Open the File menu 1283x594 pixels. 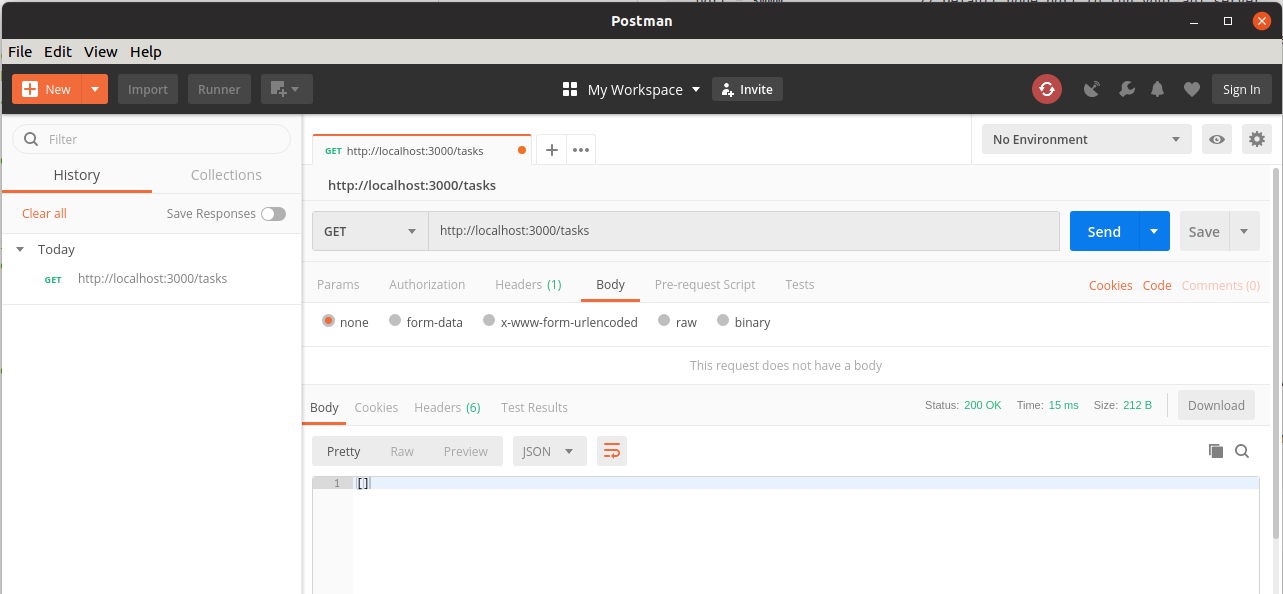[20, 51]
